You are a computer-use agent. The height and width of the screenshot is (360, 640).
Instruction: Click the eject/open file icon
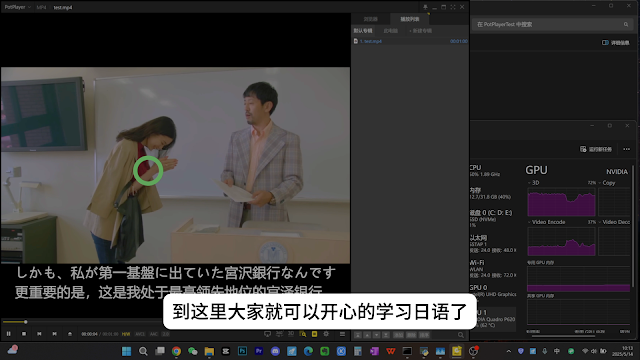tap(70, 334)
